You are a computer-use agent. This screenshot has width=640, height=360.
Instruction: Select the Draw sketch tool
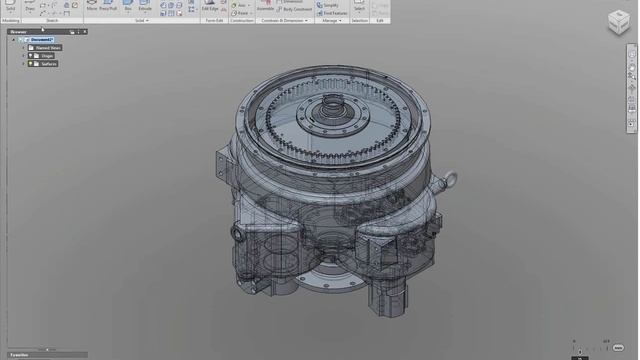click(30, 6)
